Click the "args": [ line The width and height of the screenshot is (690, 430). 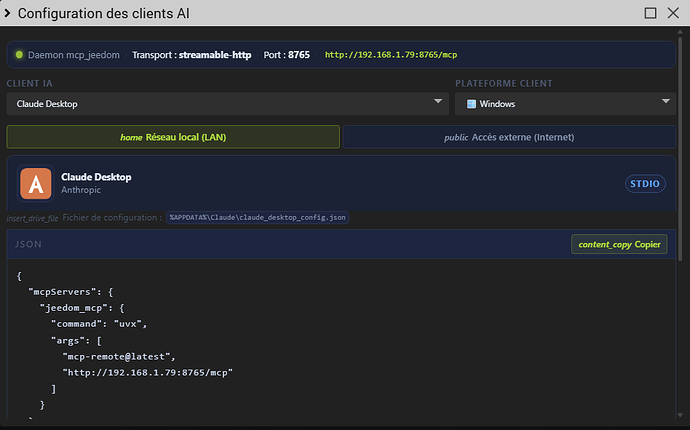(x=76, y=341)
